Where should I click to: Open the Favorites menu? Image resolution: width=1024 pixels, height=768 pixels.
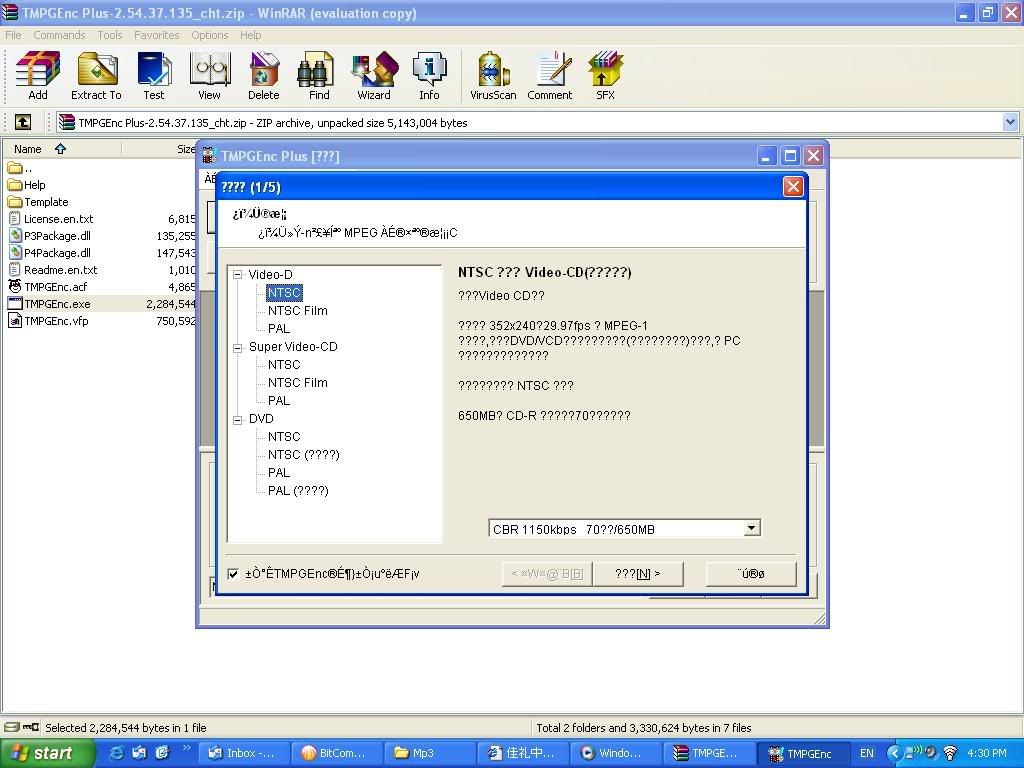pyautogui.click(x=157, y=35)
